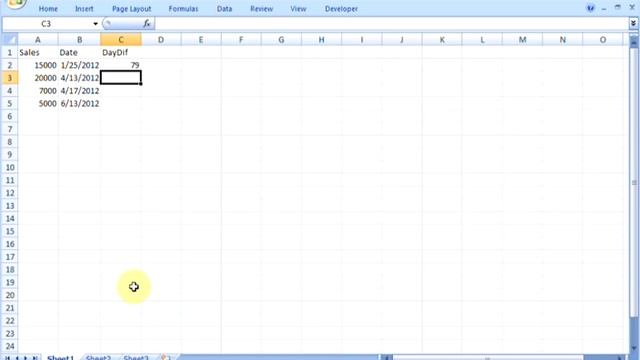
Task: Select the DayDif cell showing 79
Action: click(x=121, y=65)
